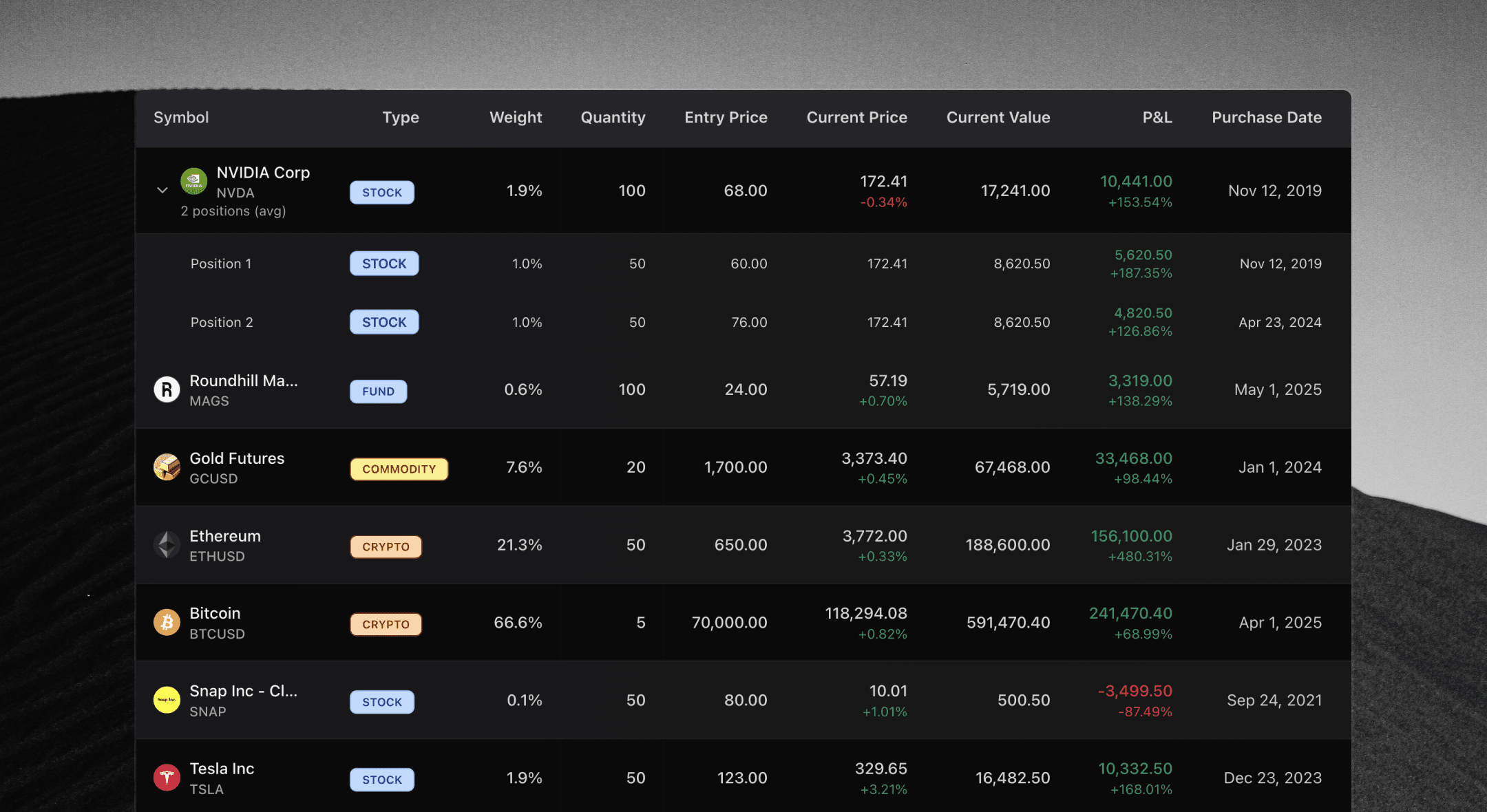Sort by Purchase Date column header
This screenshot has height=812, width=1487.
click(x=1266, y=118)
